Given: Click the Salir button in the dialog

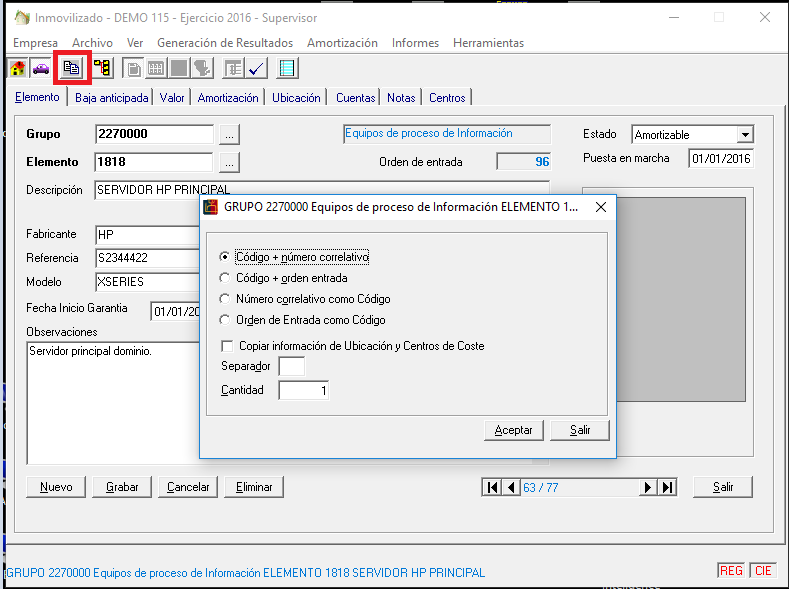Looking at the screenshot, I should pos(580,430).
